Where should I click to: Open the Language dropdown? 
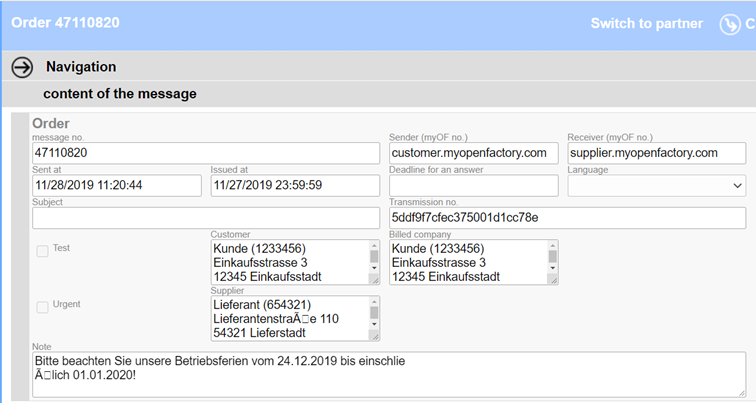click(657, 186)
